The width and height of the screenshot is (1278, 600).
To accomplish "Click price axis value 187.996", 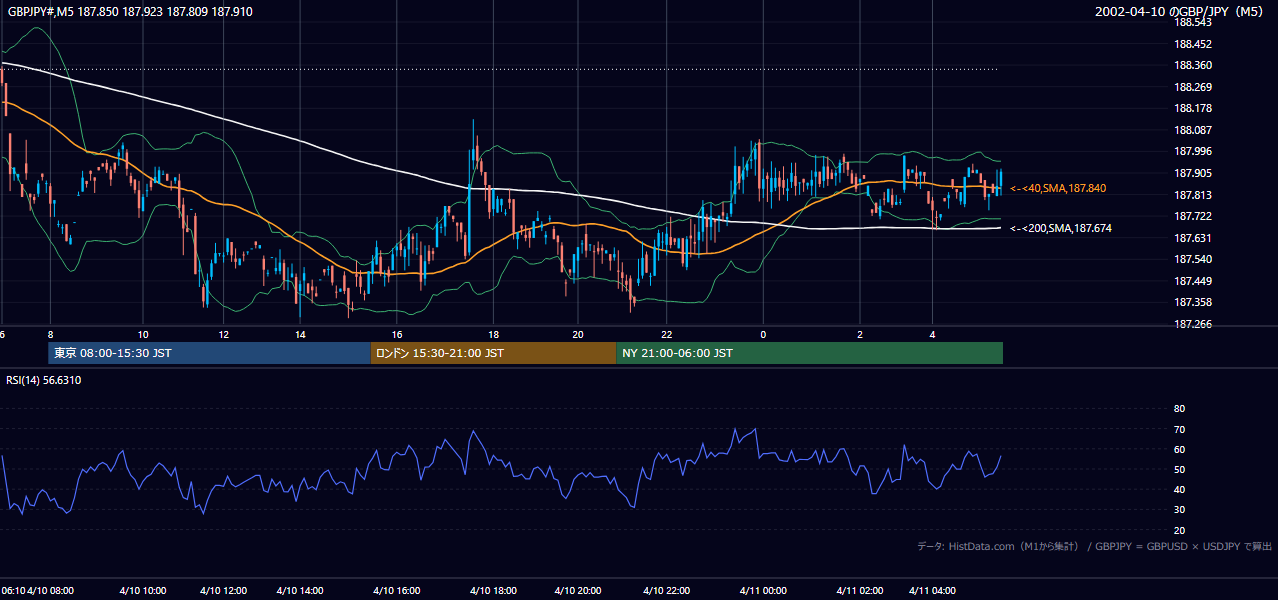I will click(x=1194, y=151).
